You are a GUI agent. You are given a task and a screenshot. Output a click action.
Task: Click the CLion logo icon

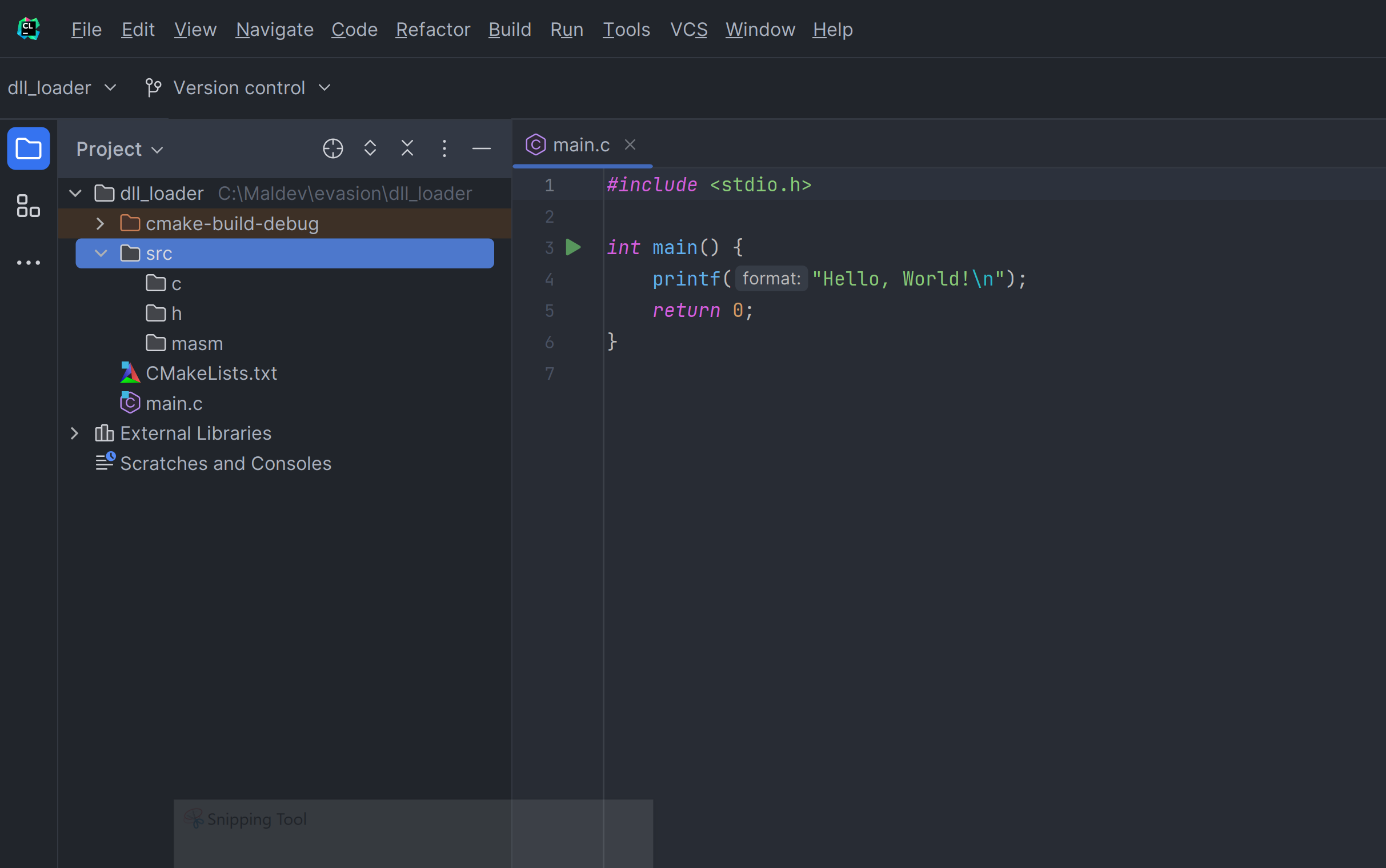coord(28,29)
